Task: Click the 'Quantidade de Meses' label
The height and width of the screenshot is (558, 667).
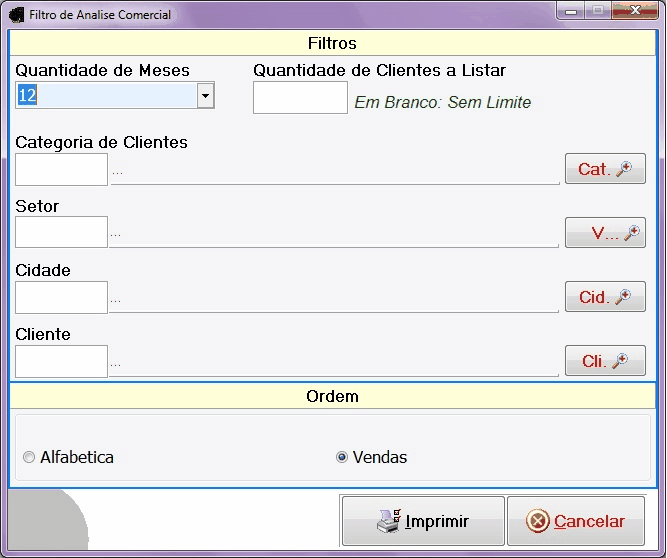Action: [x=102, y=70]
